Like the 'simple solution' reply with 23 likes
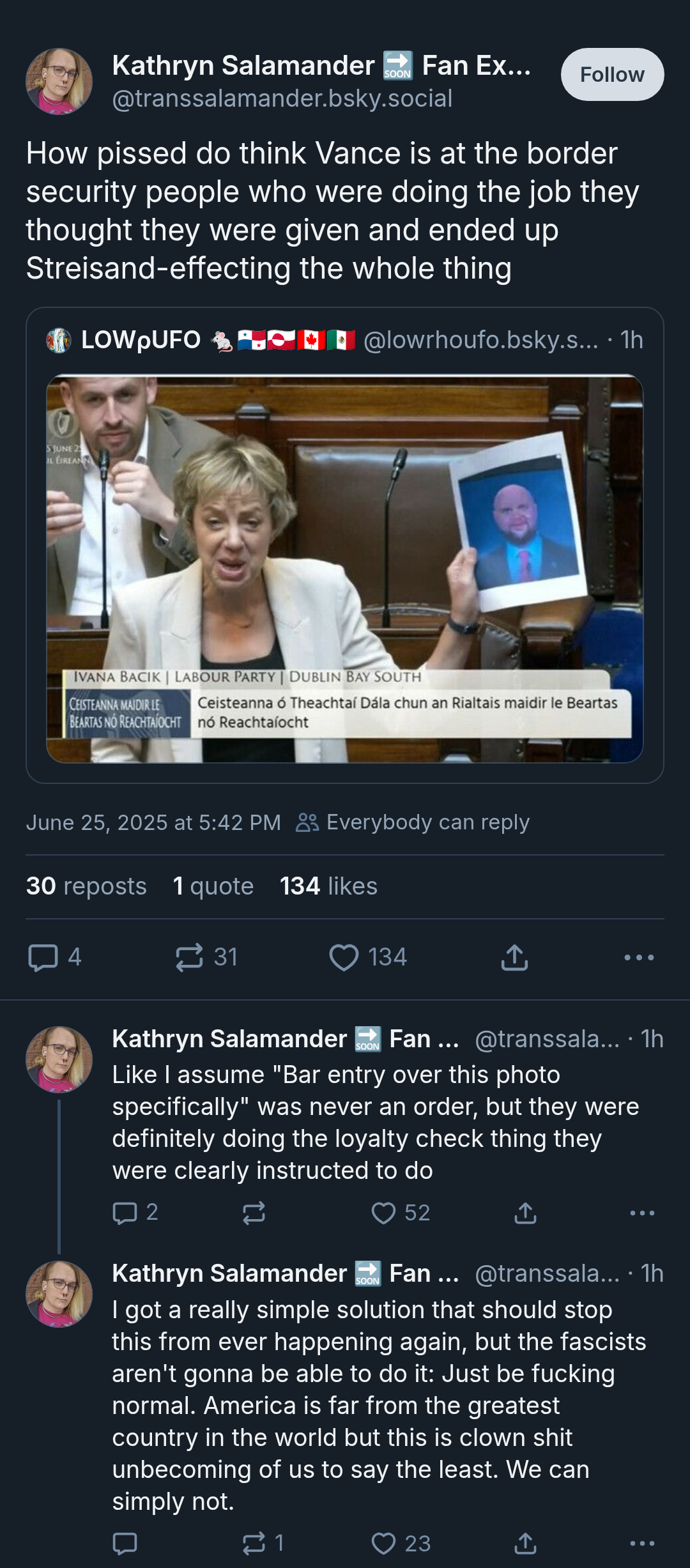690x1568 pixels. (383, 1544)
